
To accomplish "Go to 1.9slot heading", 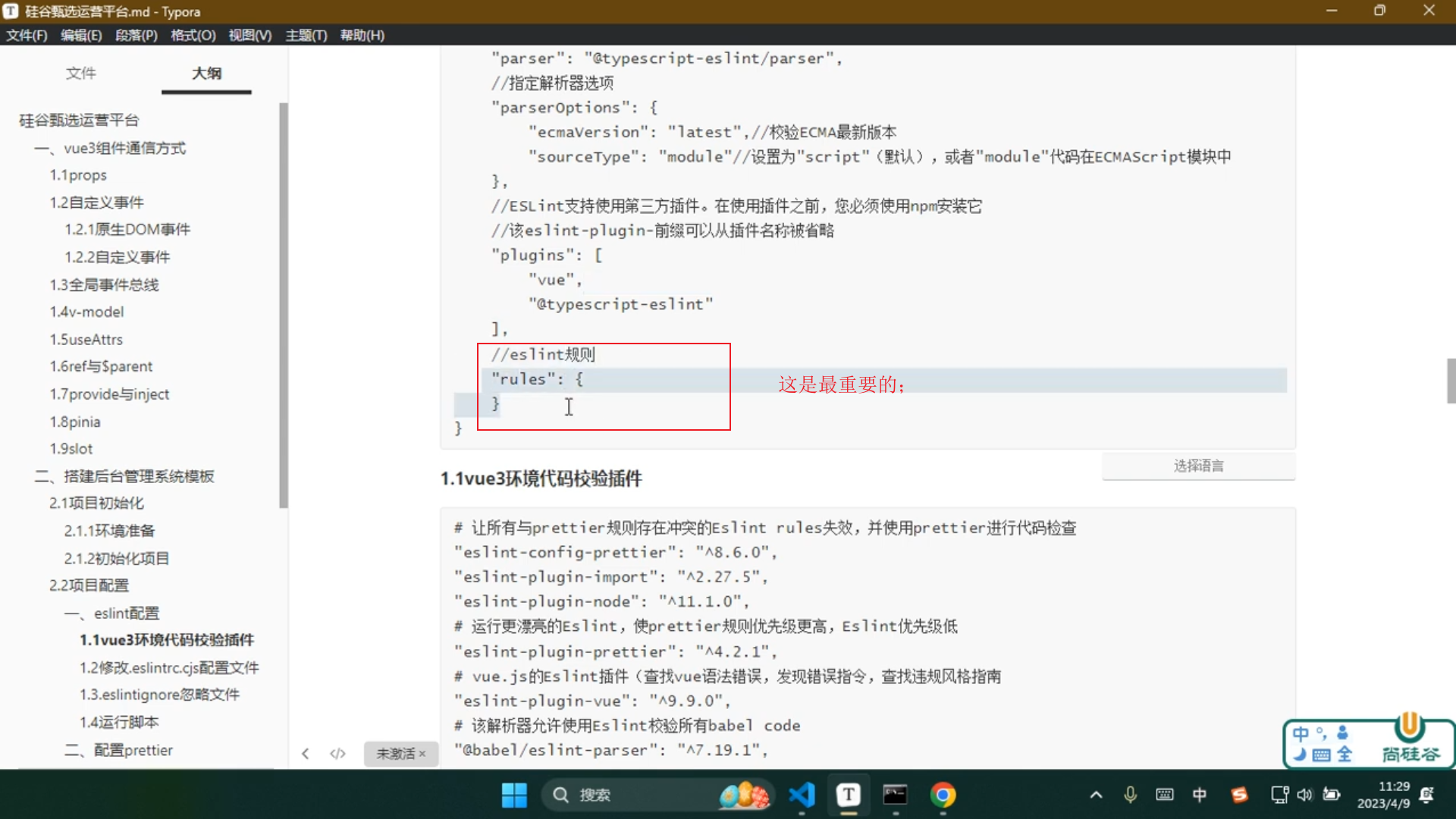I will pos(71,449).
